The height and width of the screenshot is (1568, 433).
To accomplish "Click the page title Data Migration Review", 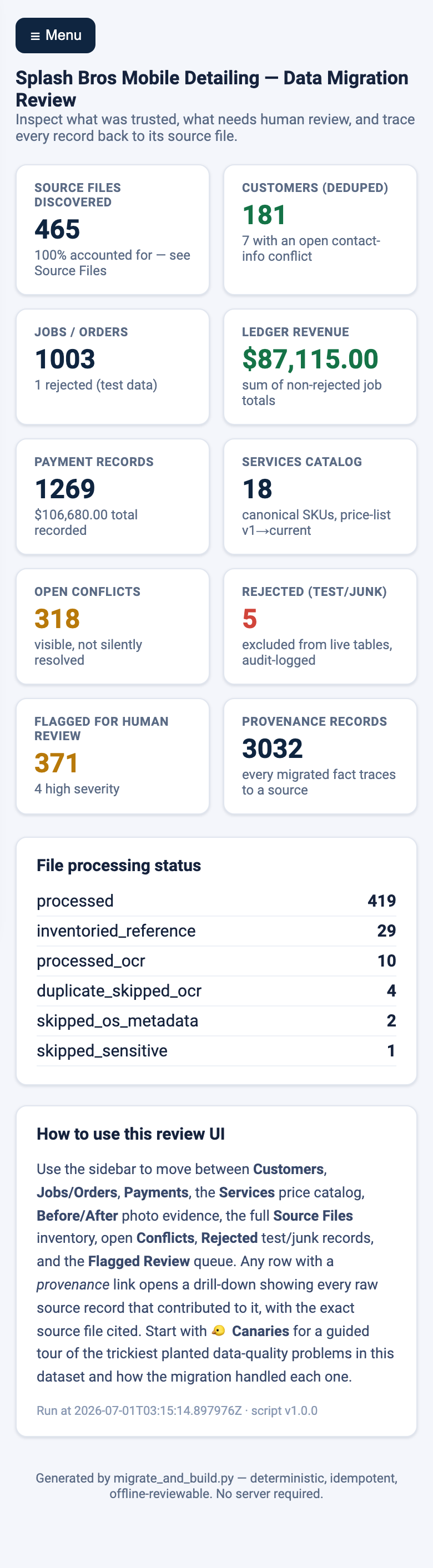I will (x=212, y=89).
